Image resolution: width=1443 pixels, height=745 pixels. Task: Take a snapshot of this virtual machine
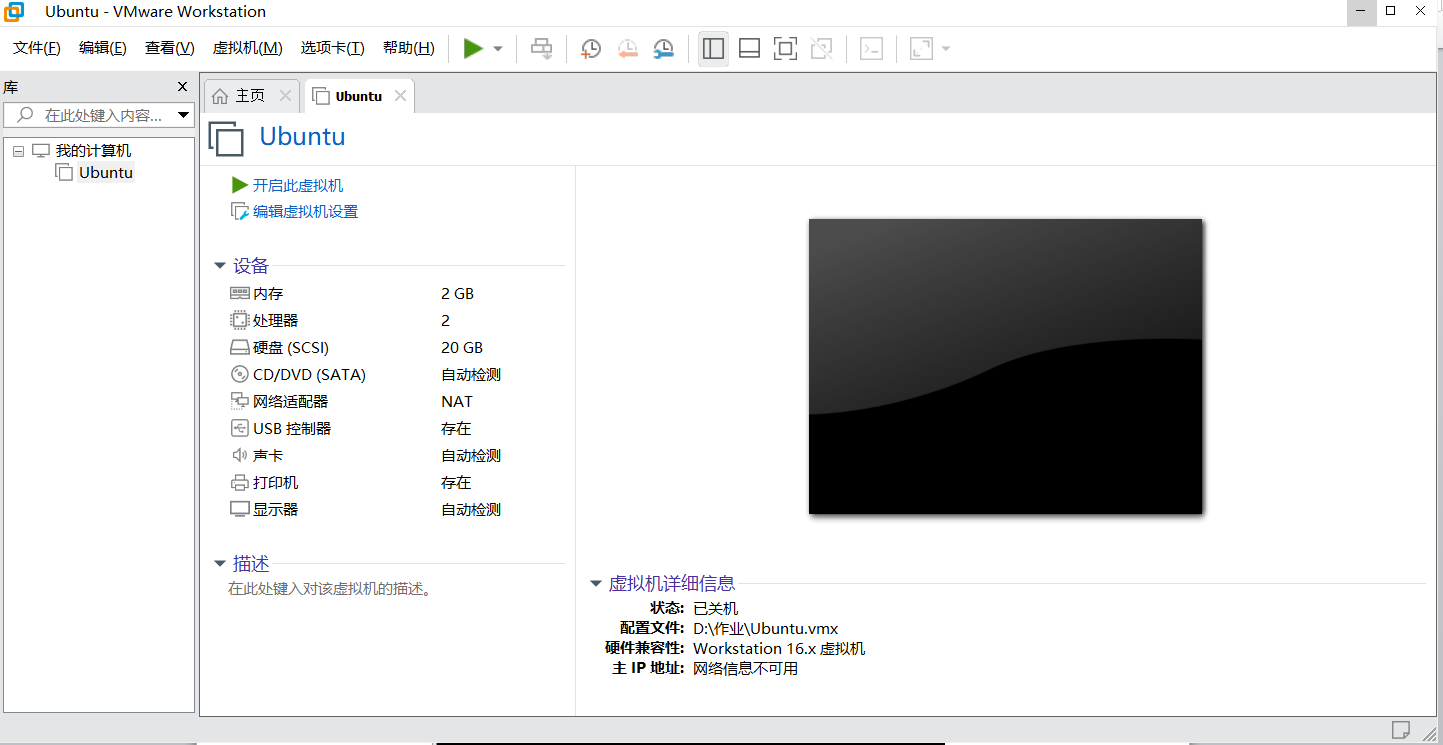[591, 48]
